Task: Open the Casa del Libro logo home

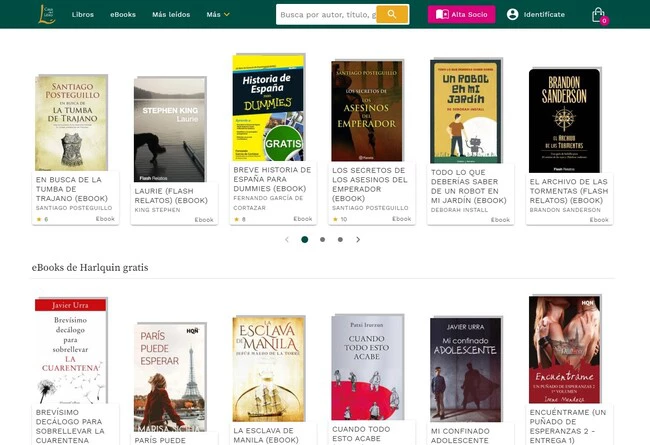Action: pyautogui.click(x=46, y=14)
